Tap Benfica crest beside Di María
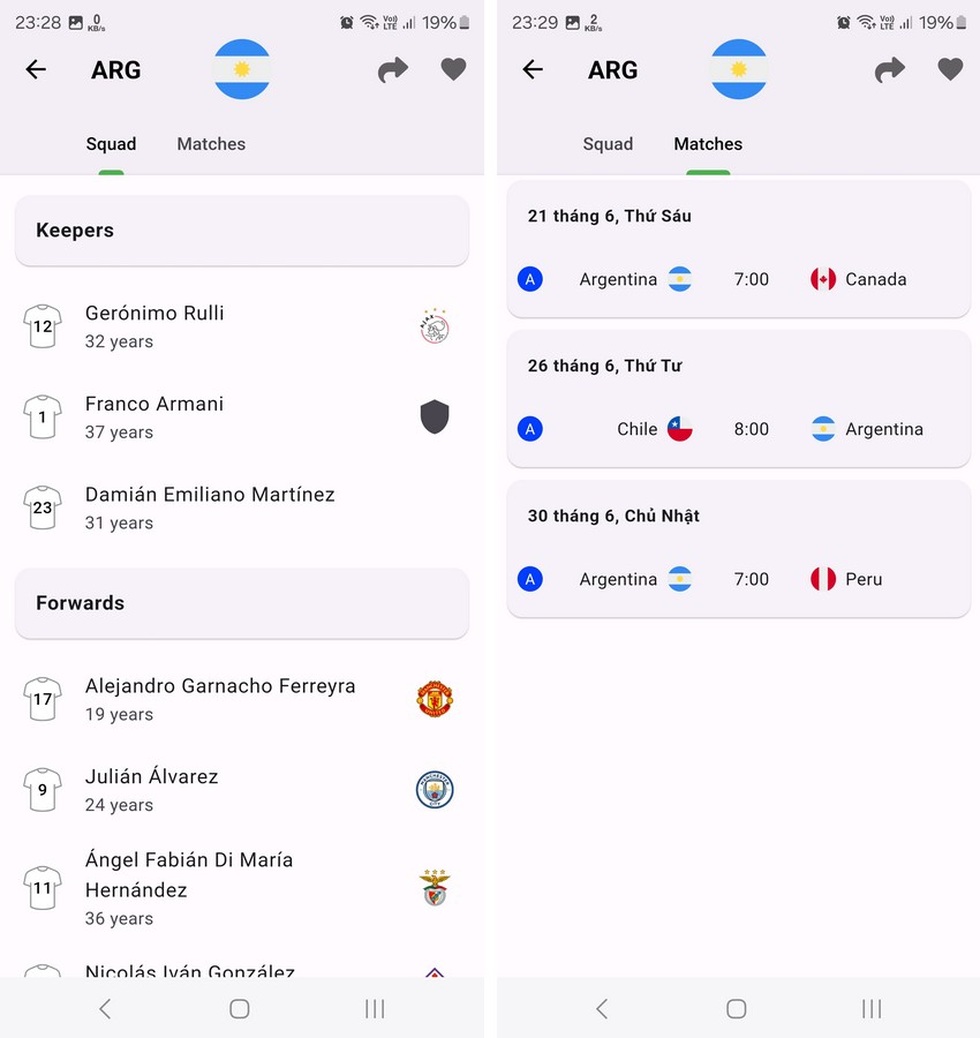The width and height of the screenshot is (980, 1038). coord(435,888)
